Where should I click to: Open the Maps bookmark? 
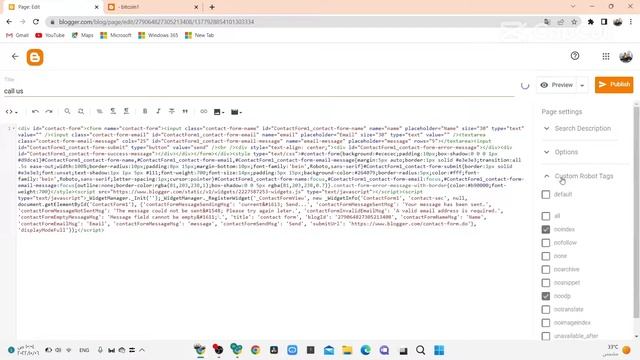82,36
